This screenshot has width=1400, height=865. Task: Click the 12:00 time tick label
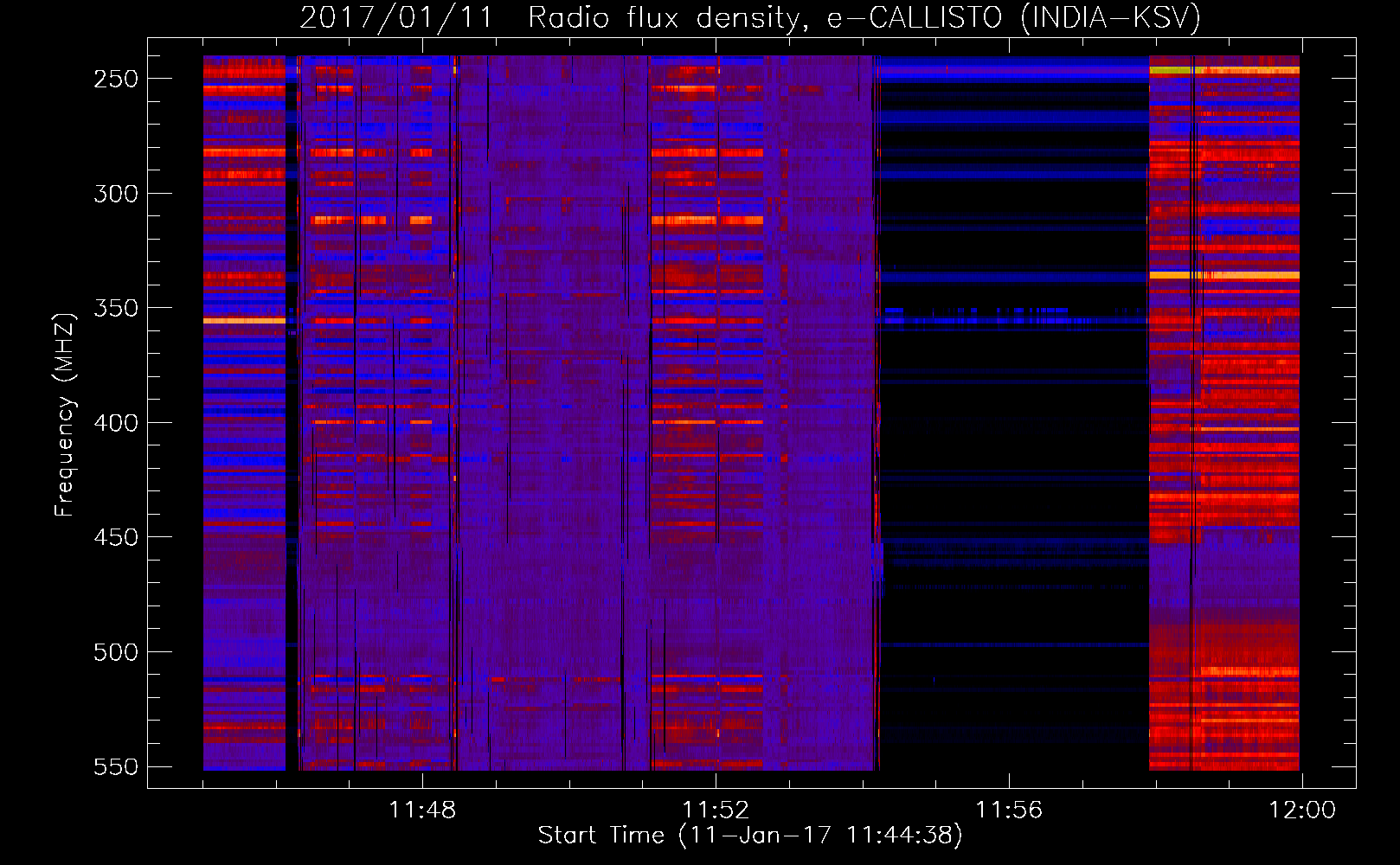pos(1302,811)
